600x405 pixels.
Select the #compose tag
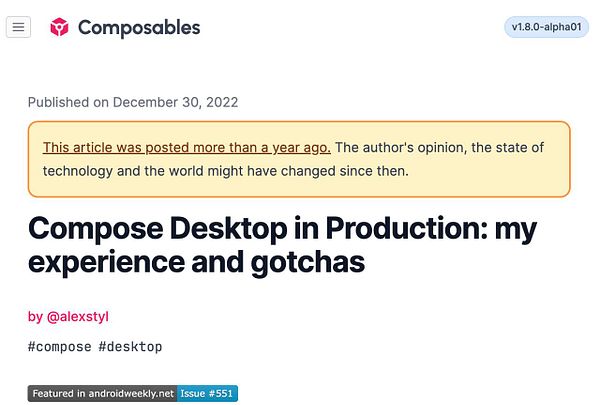[59, 347]
